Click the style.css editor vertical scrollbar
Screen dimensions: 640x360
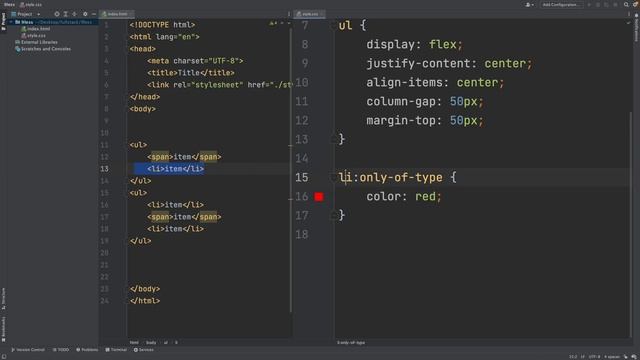pyautogui.click(x=631, y=224)
